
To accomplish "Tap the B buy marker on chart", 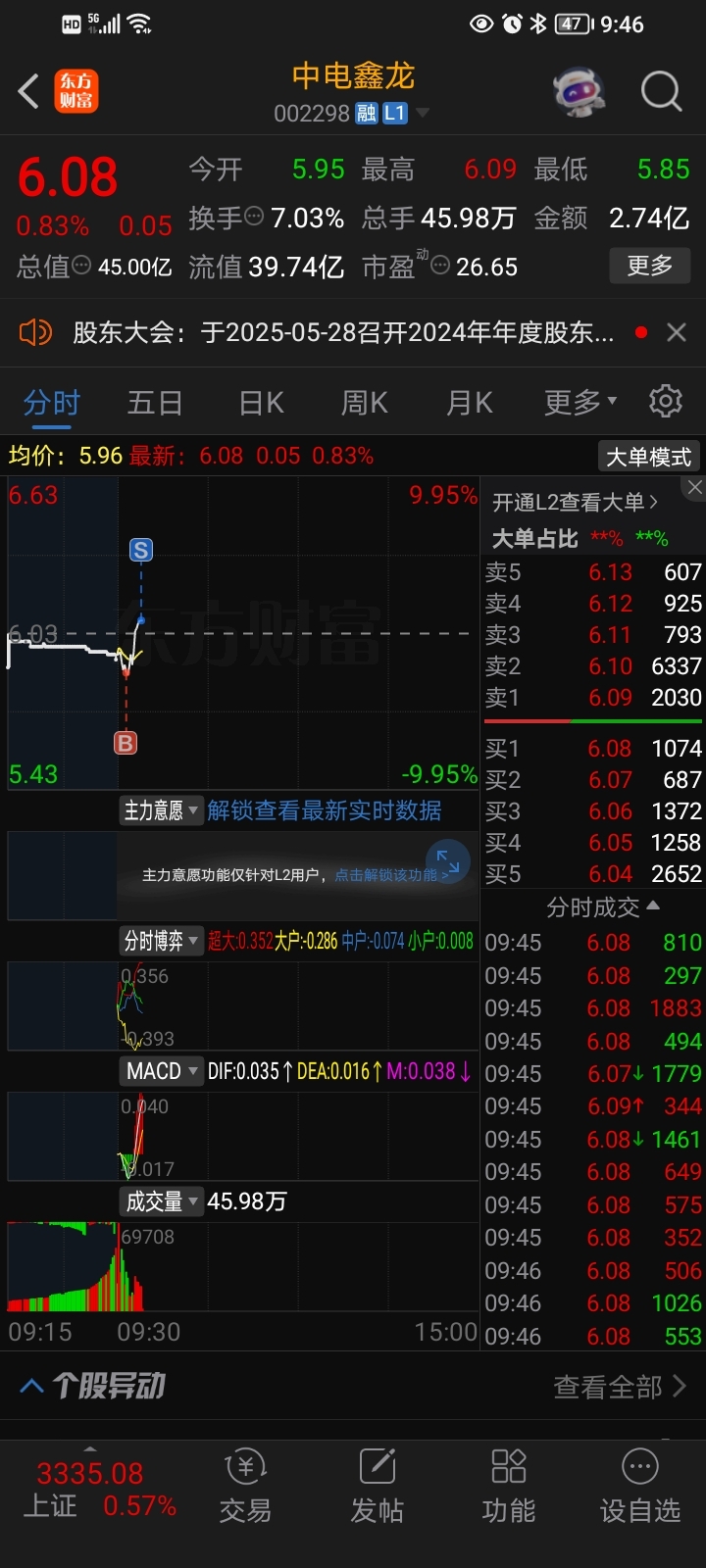I will pos(126,743).
